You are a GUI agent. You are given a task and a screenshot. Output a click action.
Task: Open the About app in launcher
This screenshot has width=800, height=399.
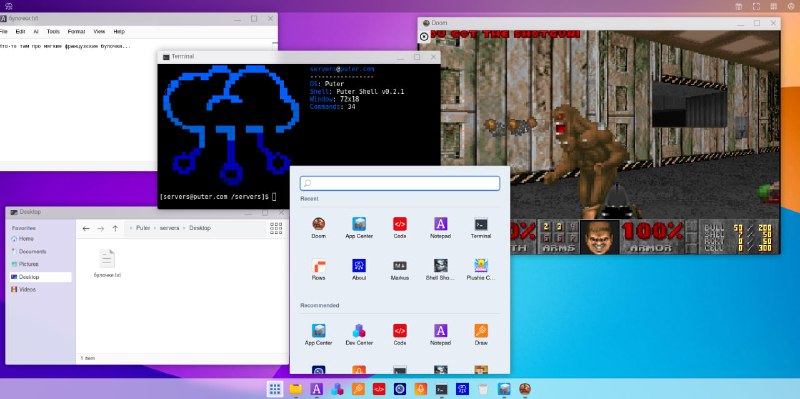tap(359, 269)
